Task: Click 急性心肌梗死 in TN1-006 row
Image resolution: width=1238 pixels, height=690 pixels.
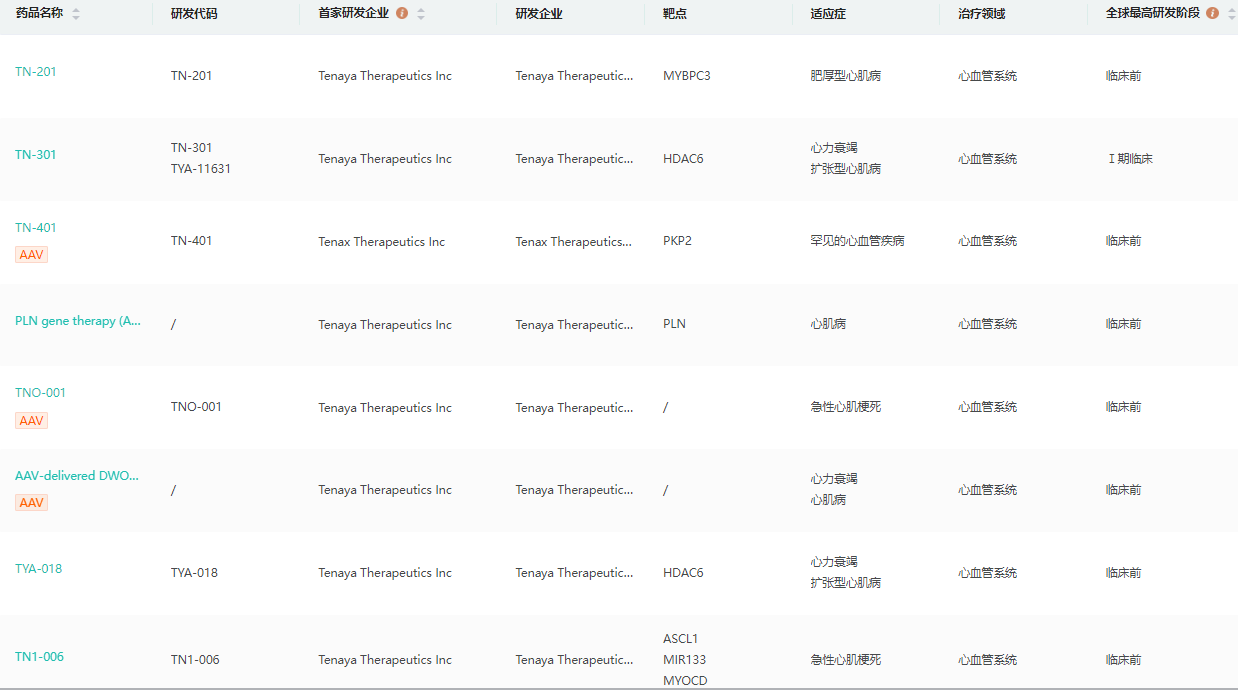Action: [x=846, y=660]
